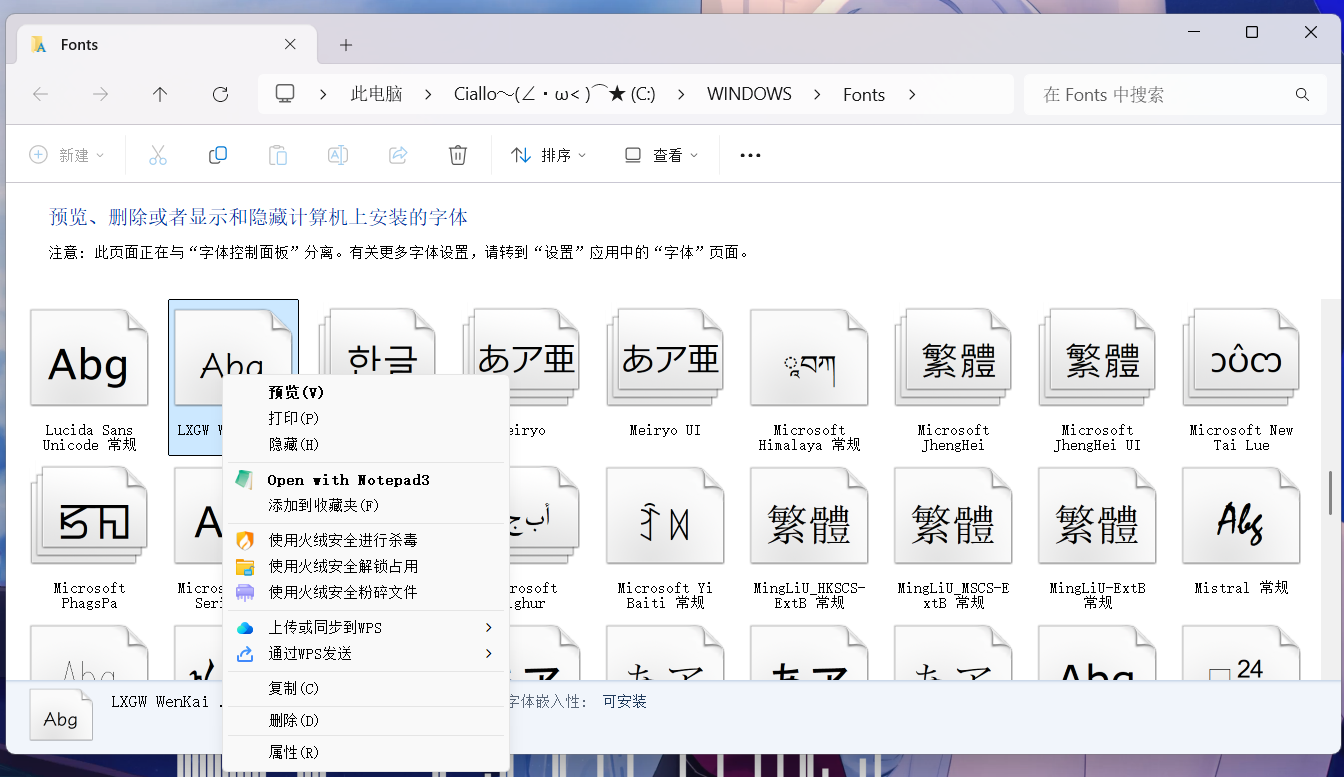The height and width of the screenshot is (777, 1344).
Task: Go forward with the right arrow
Action: tap(100, 94)
